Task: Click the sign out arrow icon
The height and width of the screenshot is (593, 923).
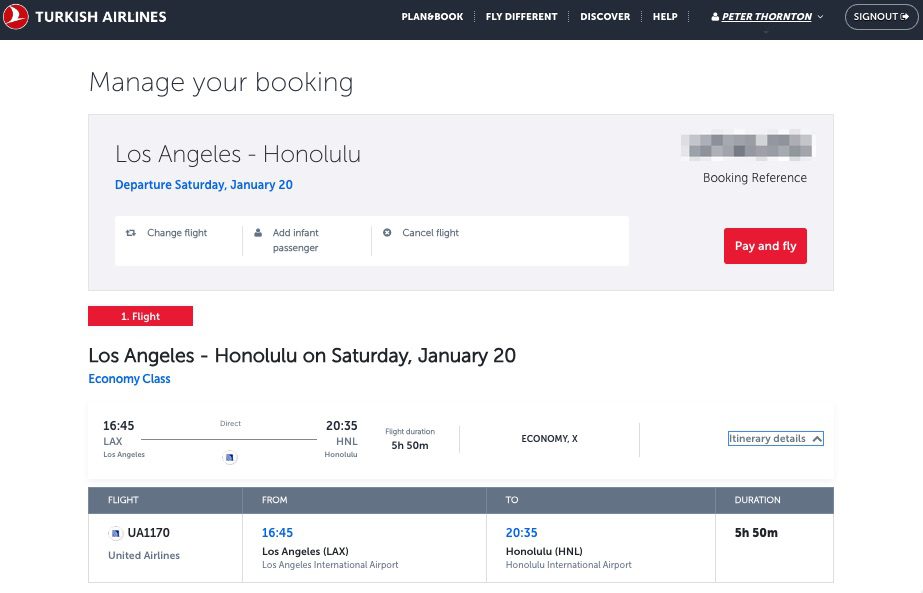Action: [905, 17]
